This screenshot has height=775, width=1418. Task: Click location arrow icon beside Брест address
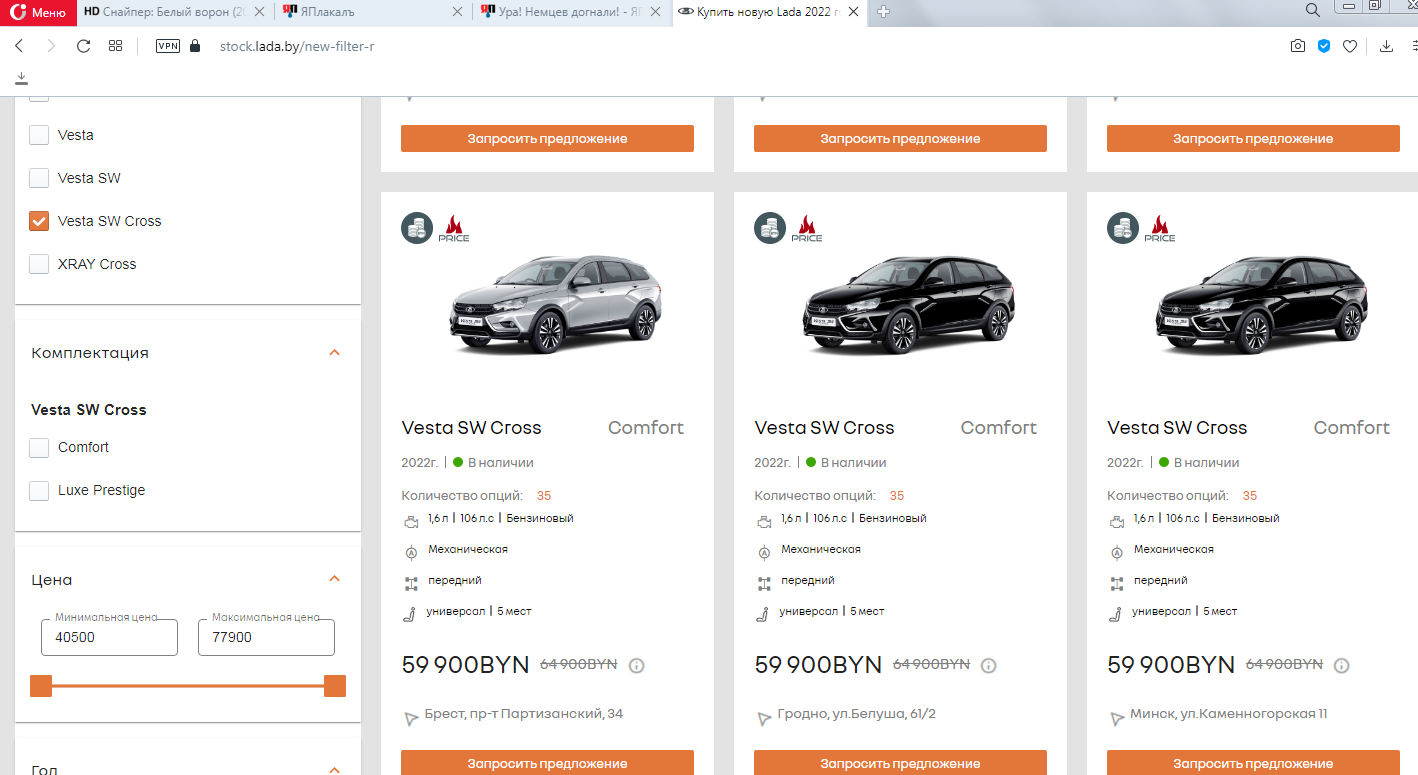point(410,718)
